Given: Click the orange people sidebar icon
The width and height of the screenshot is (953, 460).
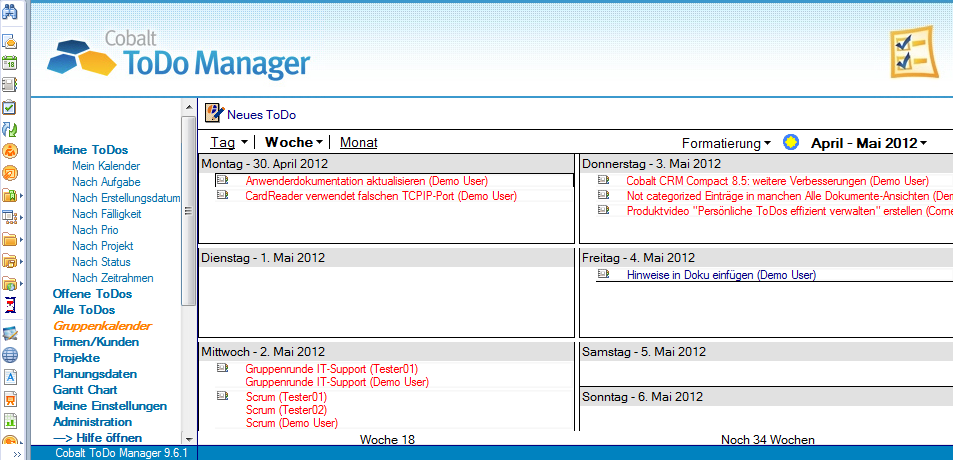Looking at the screenshot, I should tap(10, 151).
